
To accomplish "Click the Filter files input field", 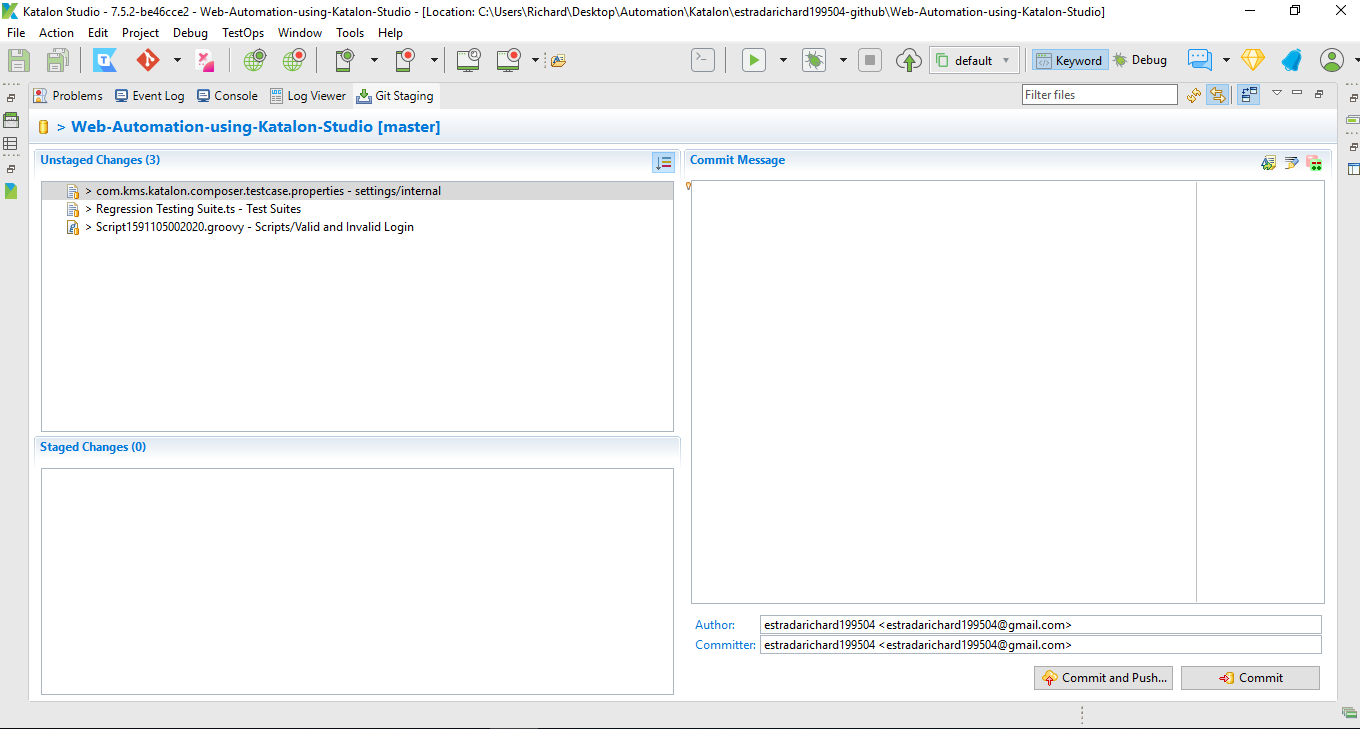I will [x=1100, y=95].
